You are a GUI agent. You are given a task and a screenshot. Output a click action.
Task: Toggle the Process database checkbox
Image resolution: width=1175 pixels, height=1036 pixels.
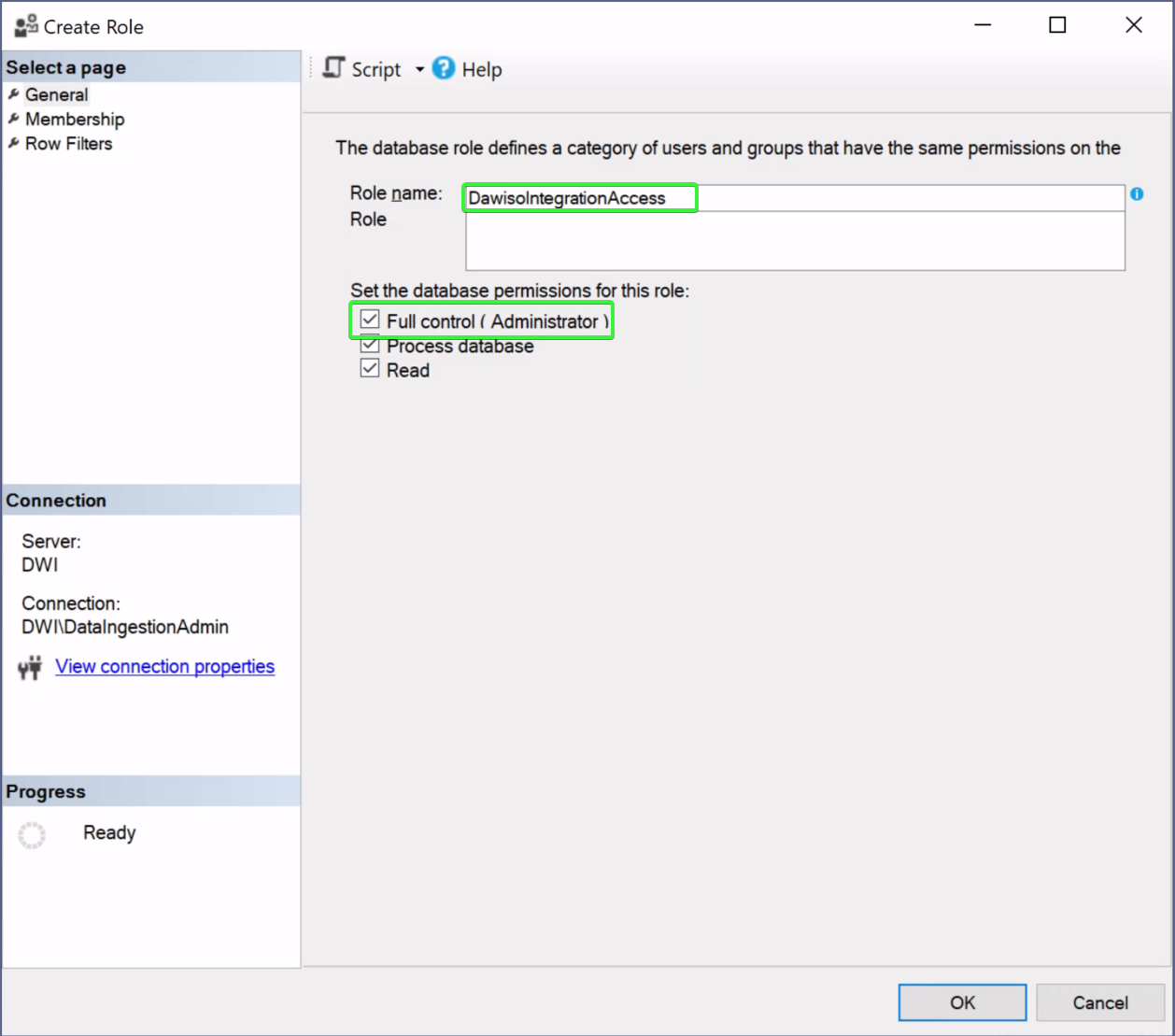click(370, 346)
